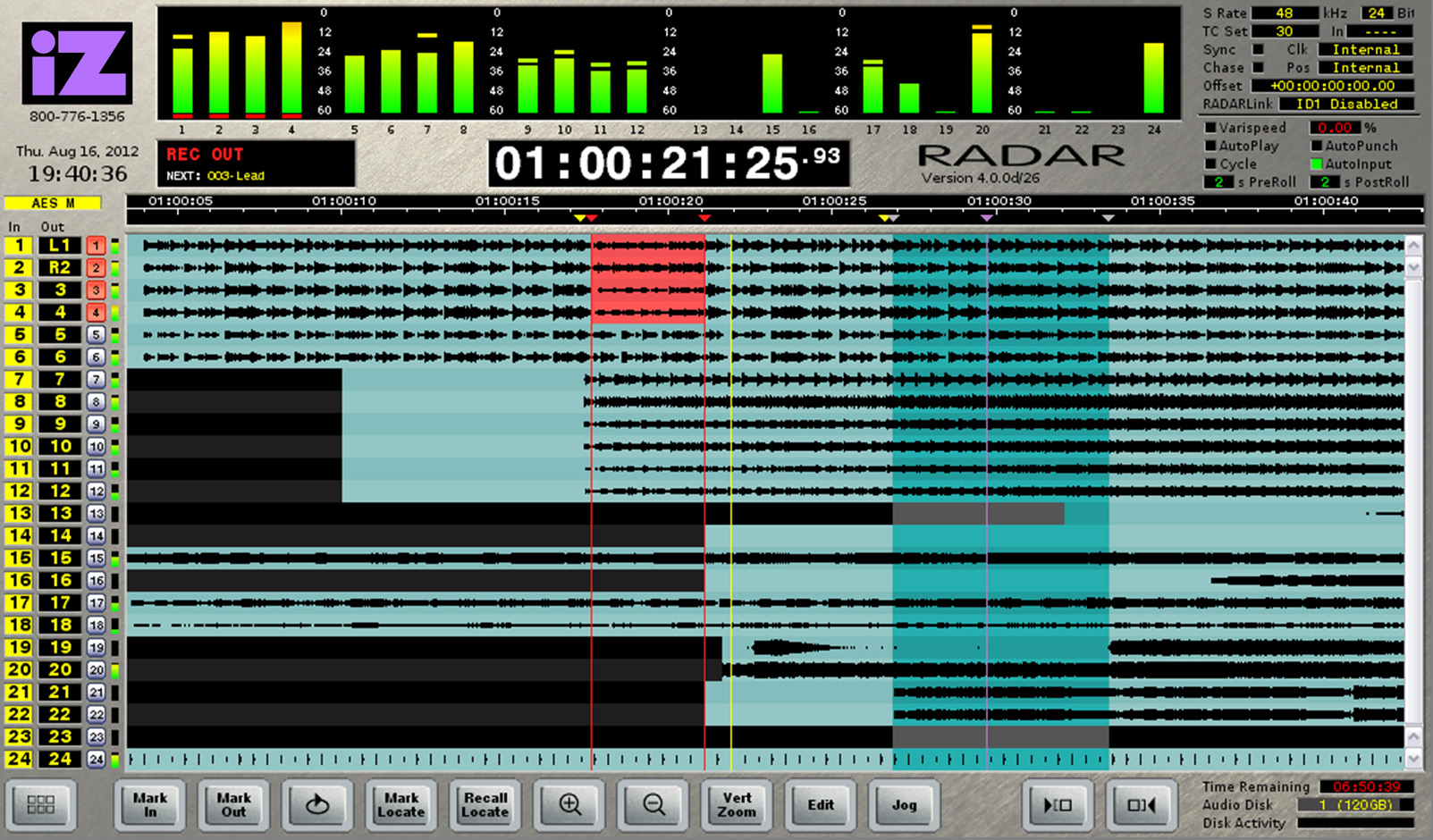Toggle record arm button for track 1

pos(96,246)
